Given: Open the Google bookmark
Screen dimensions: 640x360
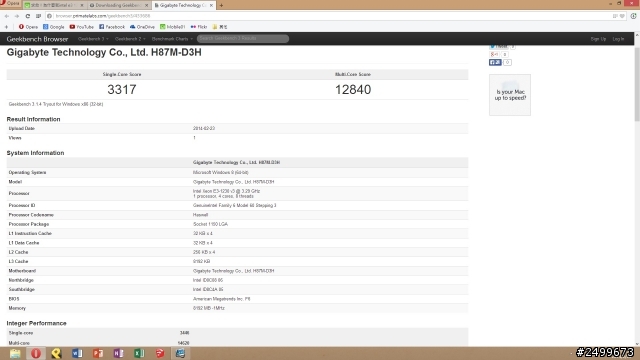Looking at the screenshot, I should (x=53, y=27).
